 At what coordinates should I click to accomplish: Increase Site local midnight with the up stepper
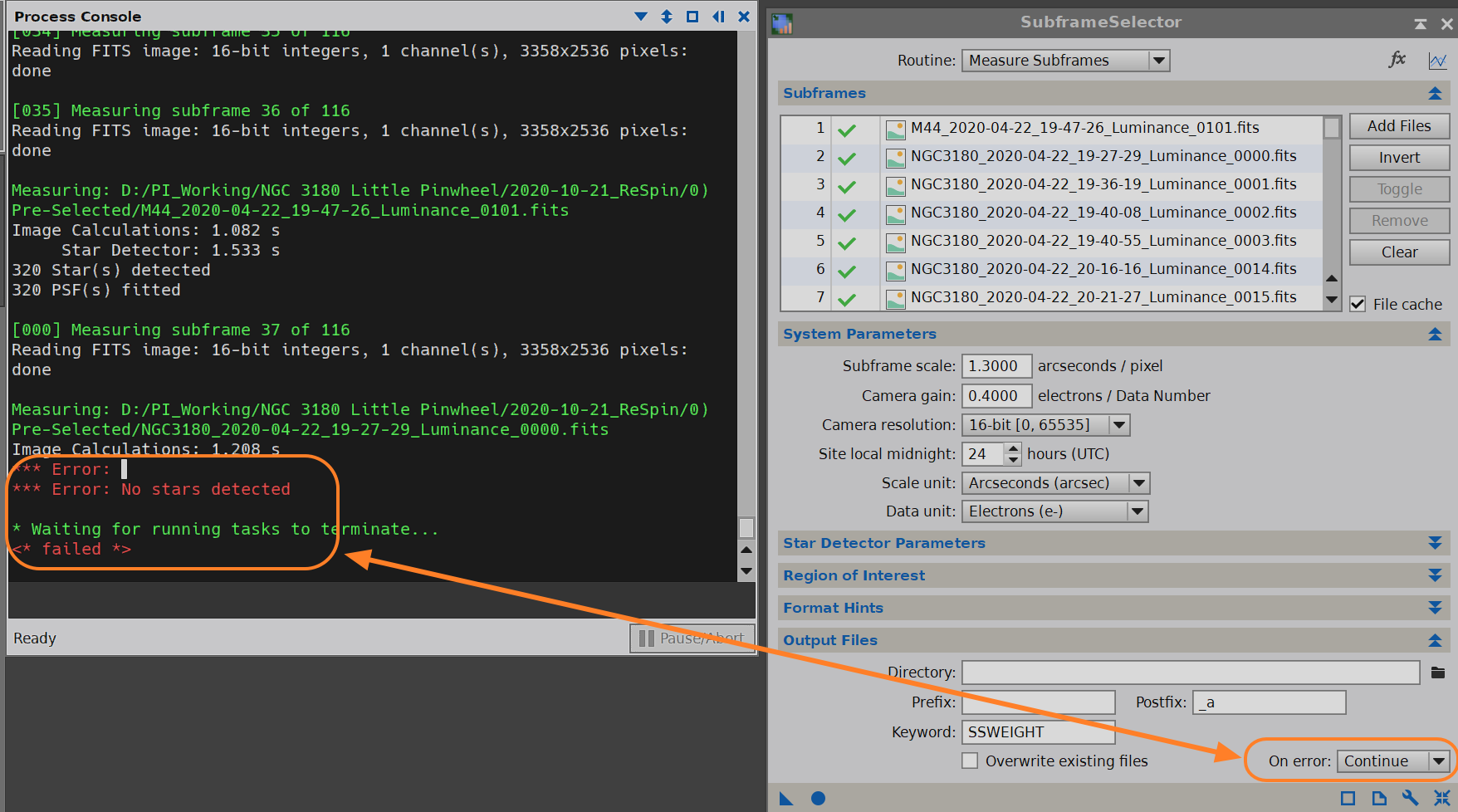point(1013,448)
